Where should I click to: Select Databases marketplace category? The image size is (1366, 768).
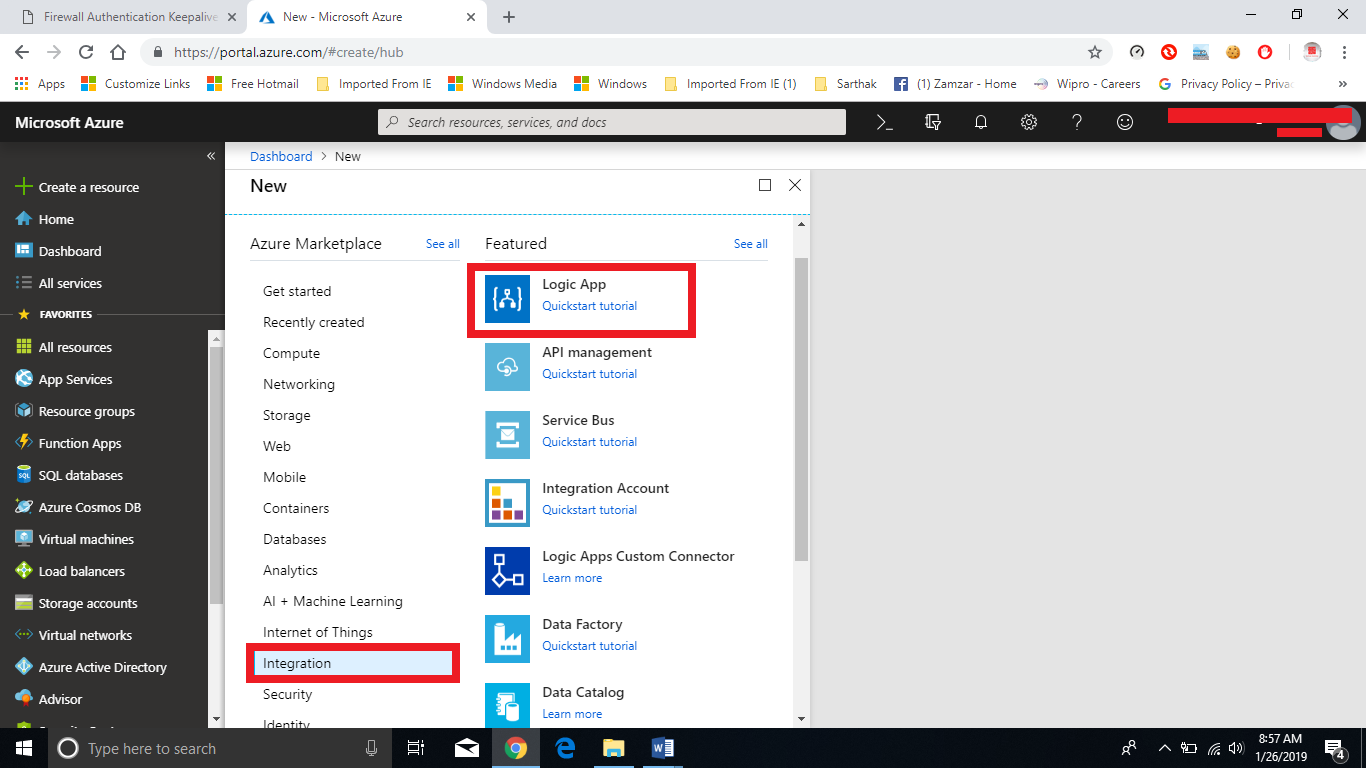(295, 539)
